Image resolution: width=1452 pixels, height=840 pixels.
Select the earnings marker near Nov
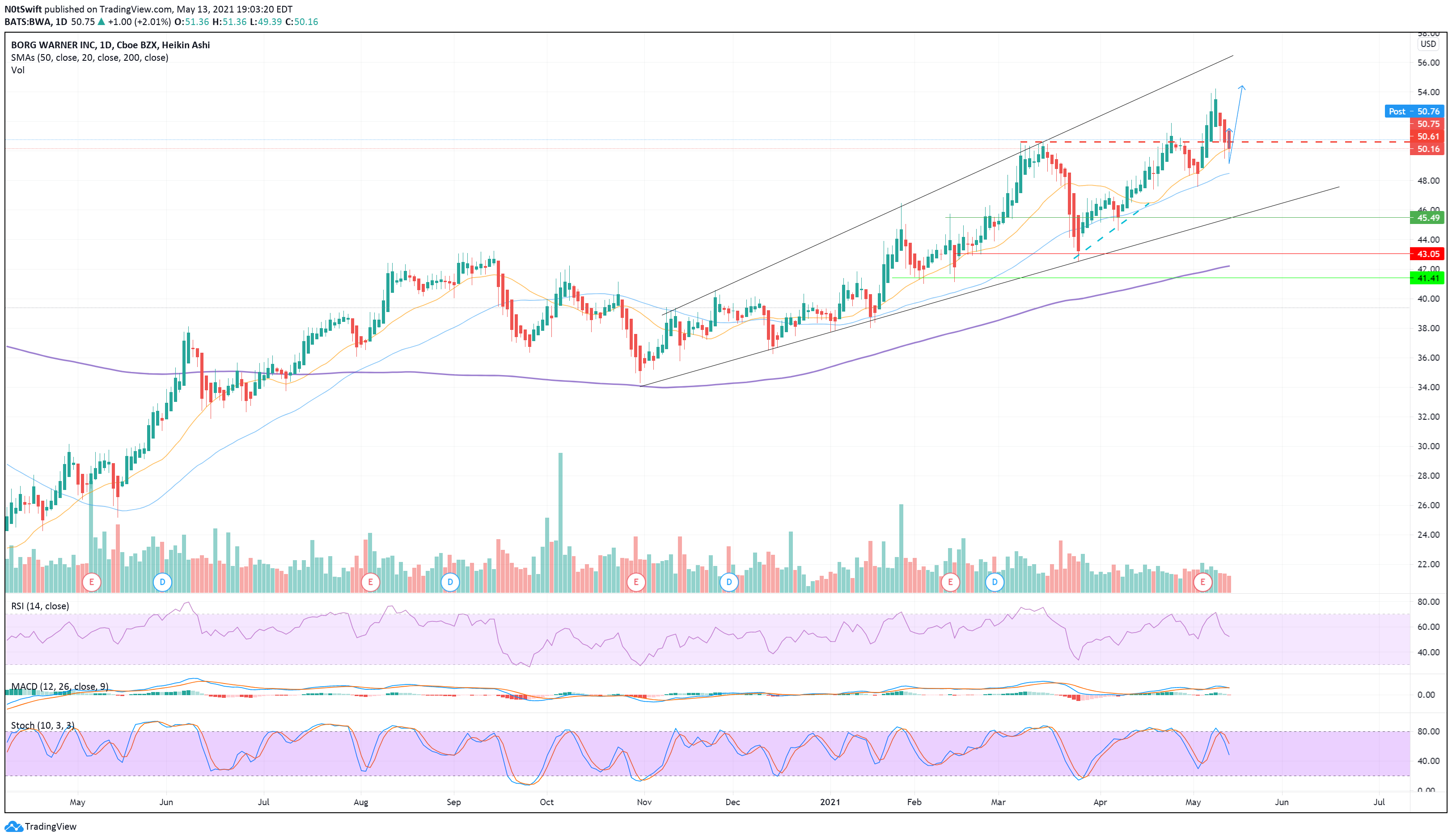coord(636,582)
